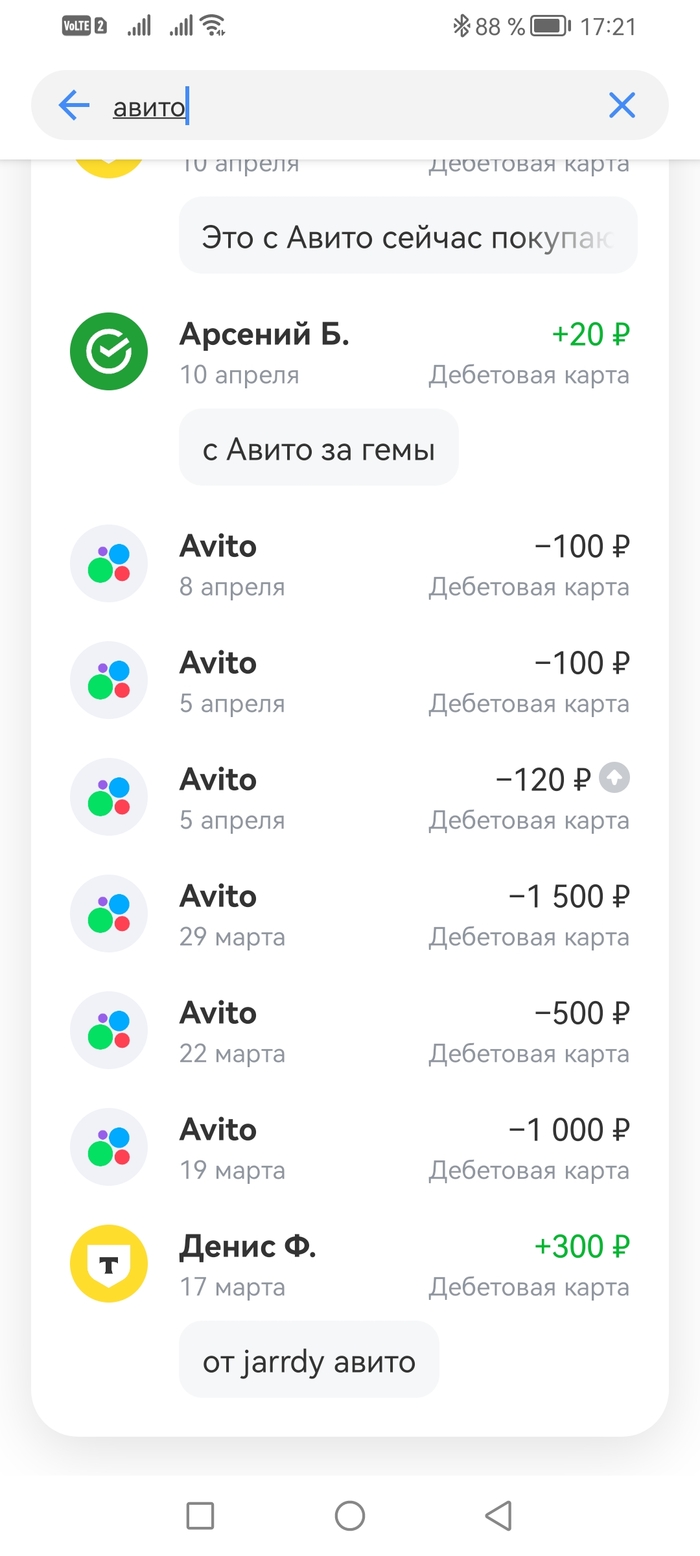The width and height of the screenshot is (700, 1556).
Task: Tap the gray arrow badge beside −120 ₽
Action: click(614, 777)
